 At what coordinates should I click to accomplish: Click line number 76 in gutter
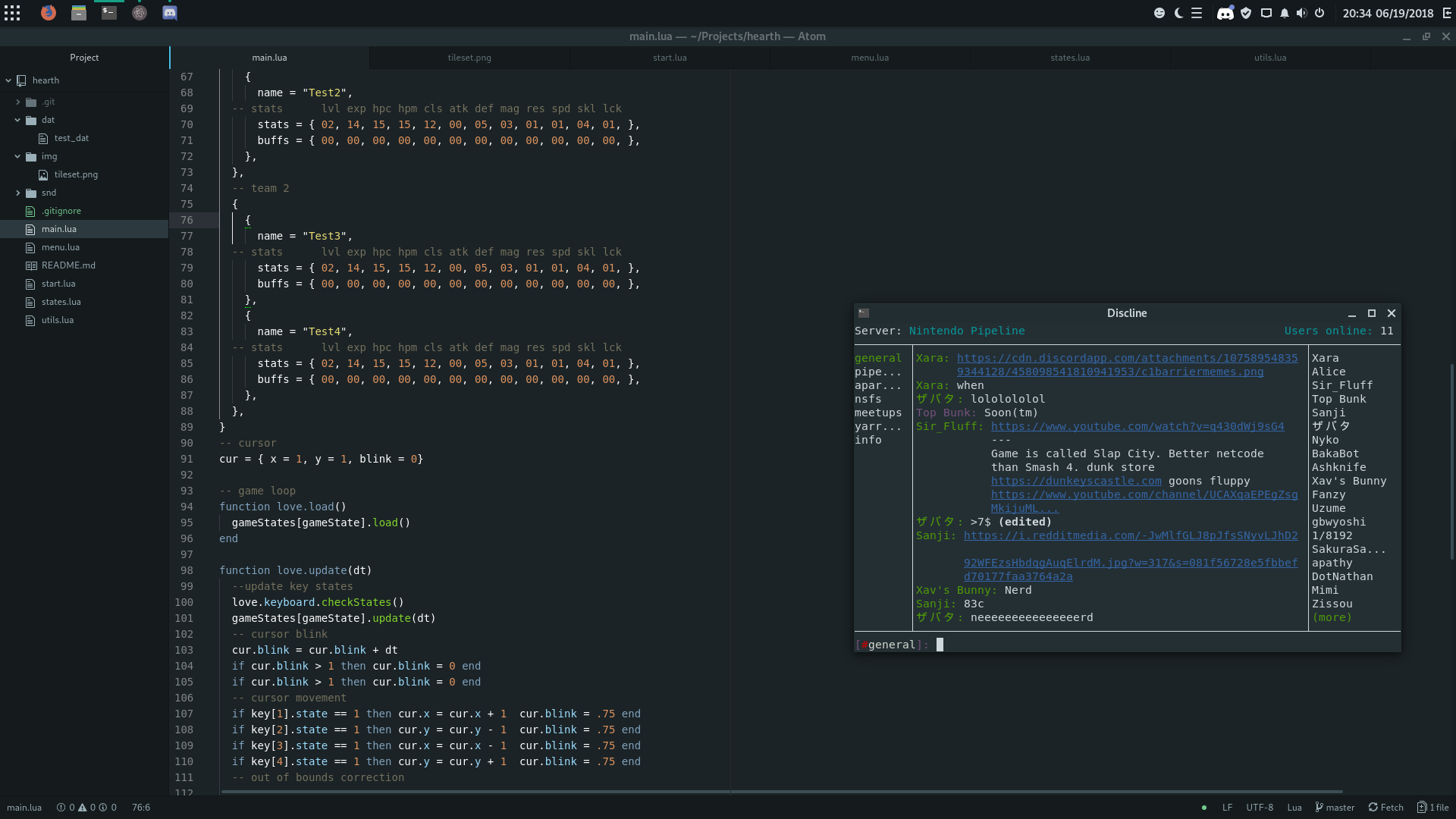point(187,220)
